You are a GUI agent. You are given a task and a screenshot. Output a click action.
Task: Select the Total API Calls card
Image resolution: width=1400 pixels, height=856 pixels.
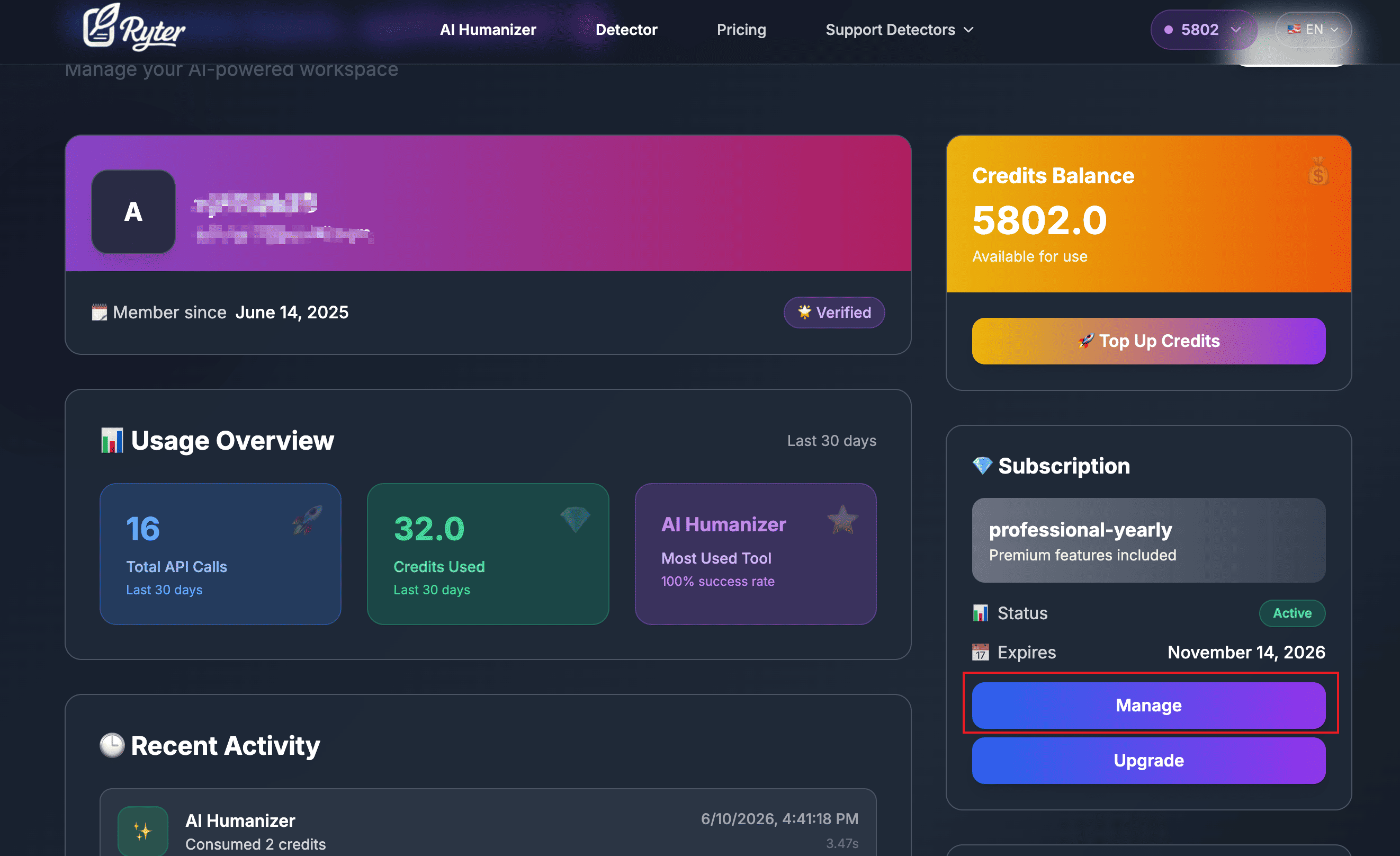(x=220, y=554)
